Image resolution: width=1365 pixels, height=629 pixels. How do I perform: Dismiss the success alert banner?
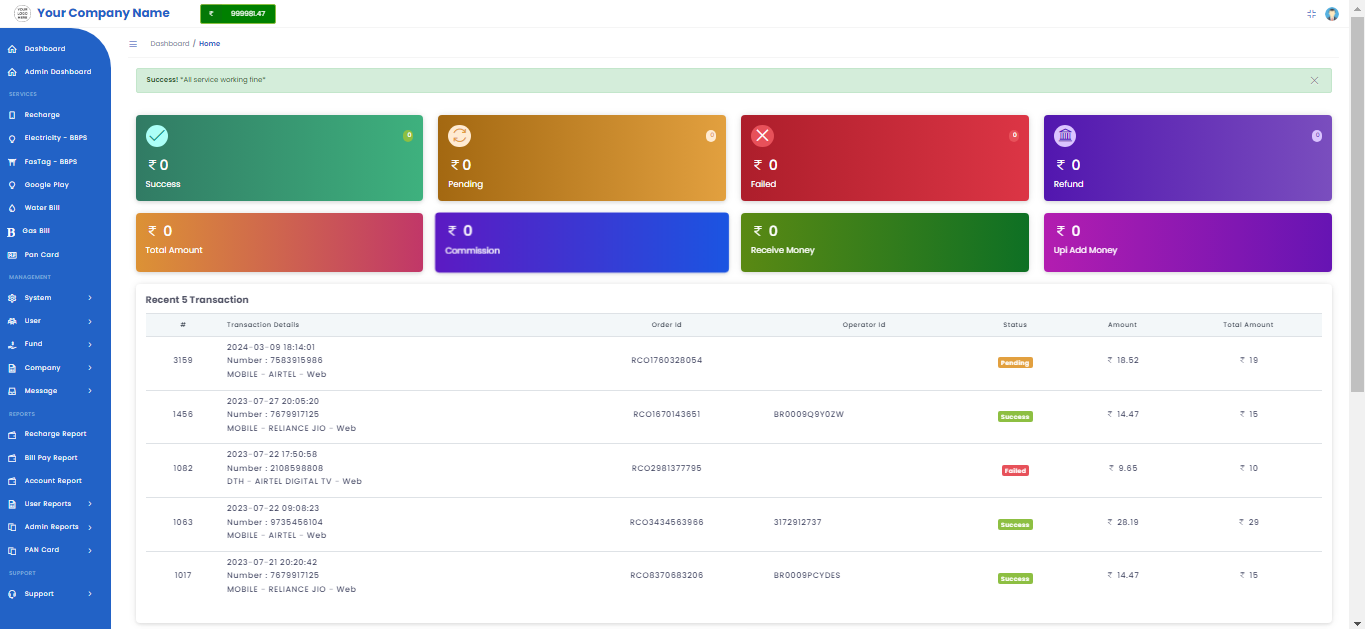tap(1314, 80)
